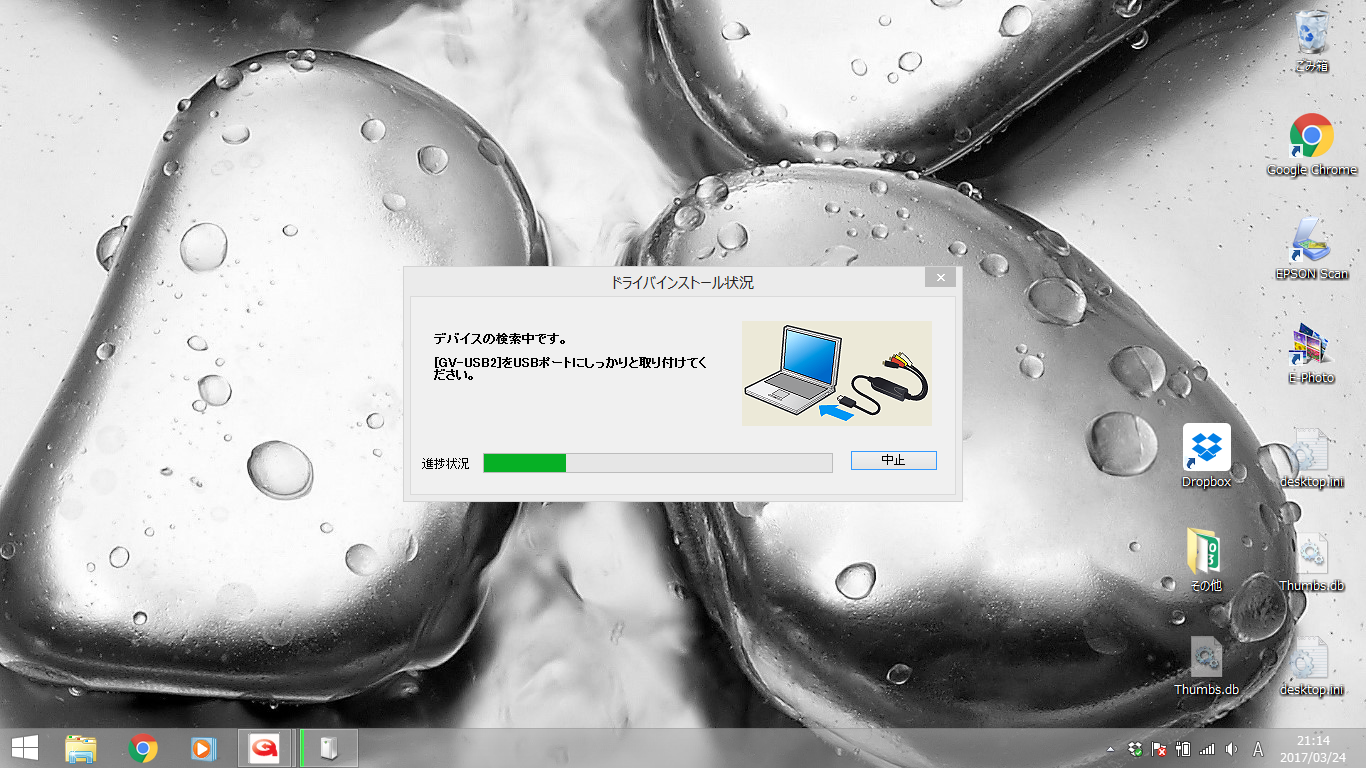Click the 中止 button to cancel installation
The height and width of the screenshot is (768, 1366).
tap(893, 460)
